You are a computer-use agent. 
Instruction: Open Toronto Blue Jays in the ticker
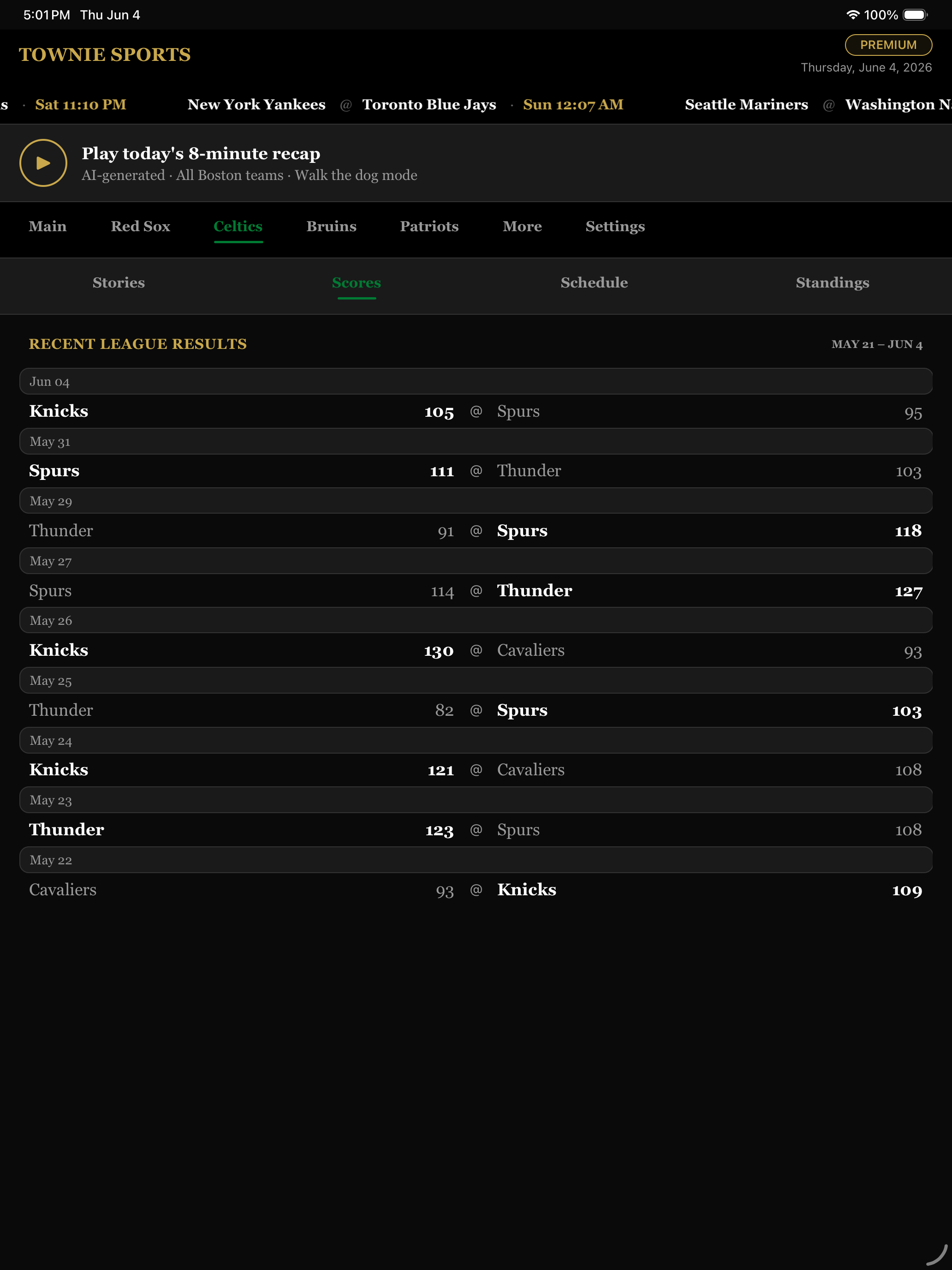[429, 104]
